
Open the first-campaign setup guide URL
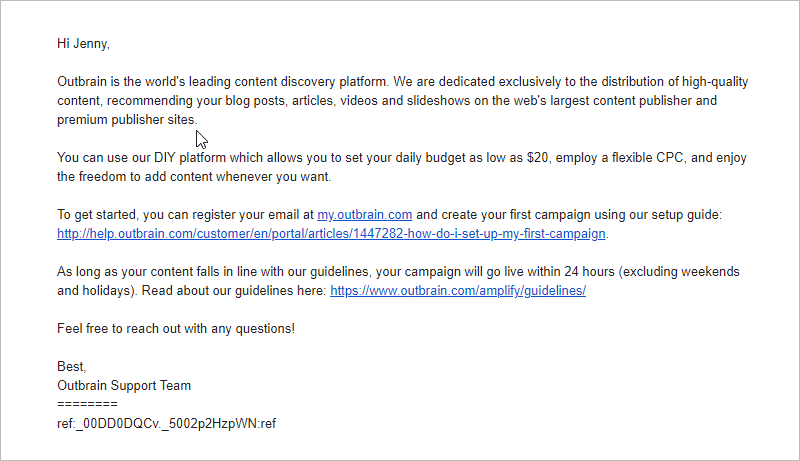(331, 234)
